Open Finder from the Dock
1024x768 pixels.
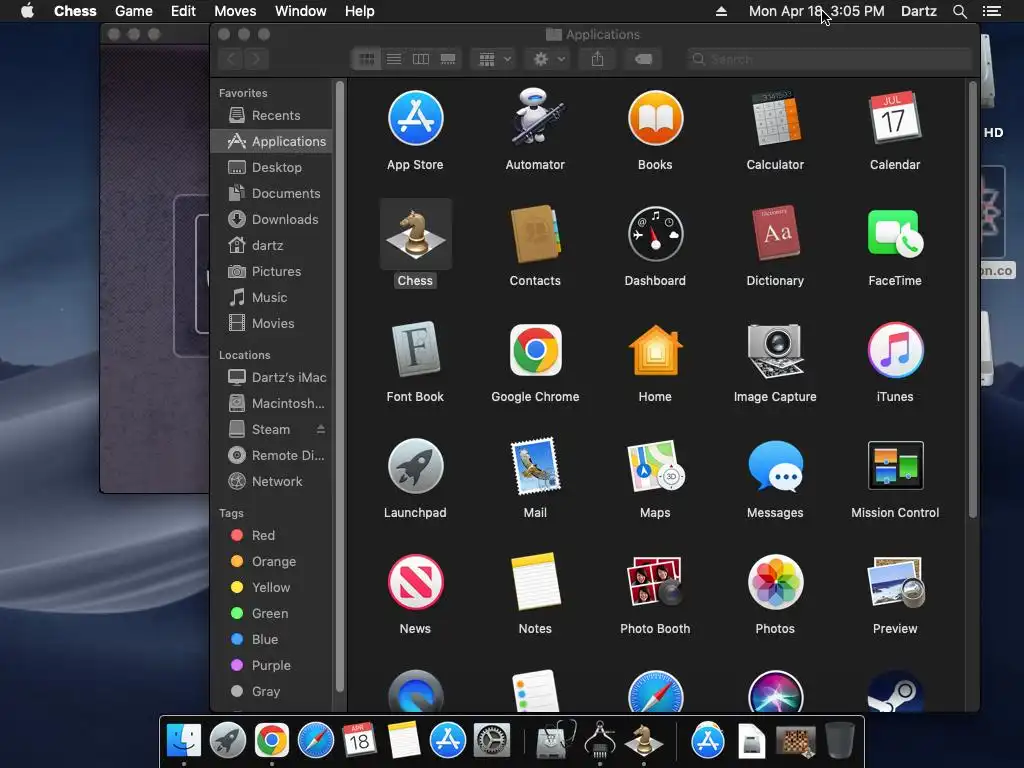point(184,741)
